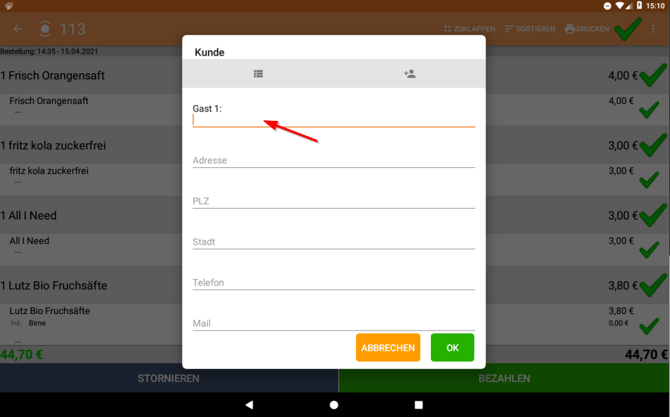Viewport: 670px width, 417px height.
Task: Click the Gast 1 name input field
Action: (334, 120)
